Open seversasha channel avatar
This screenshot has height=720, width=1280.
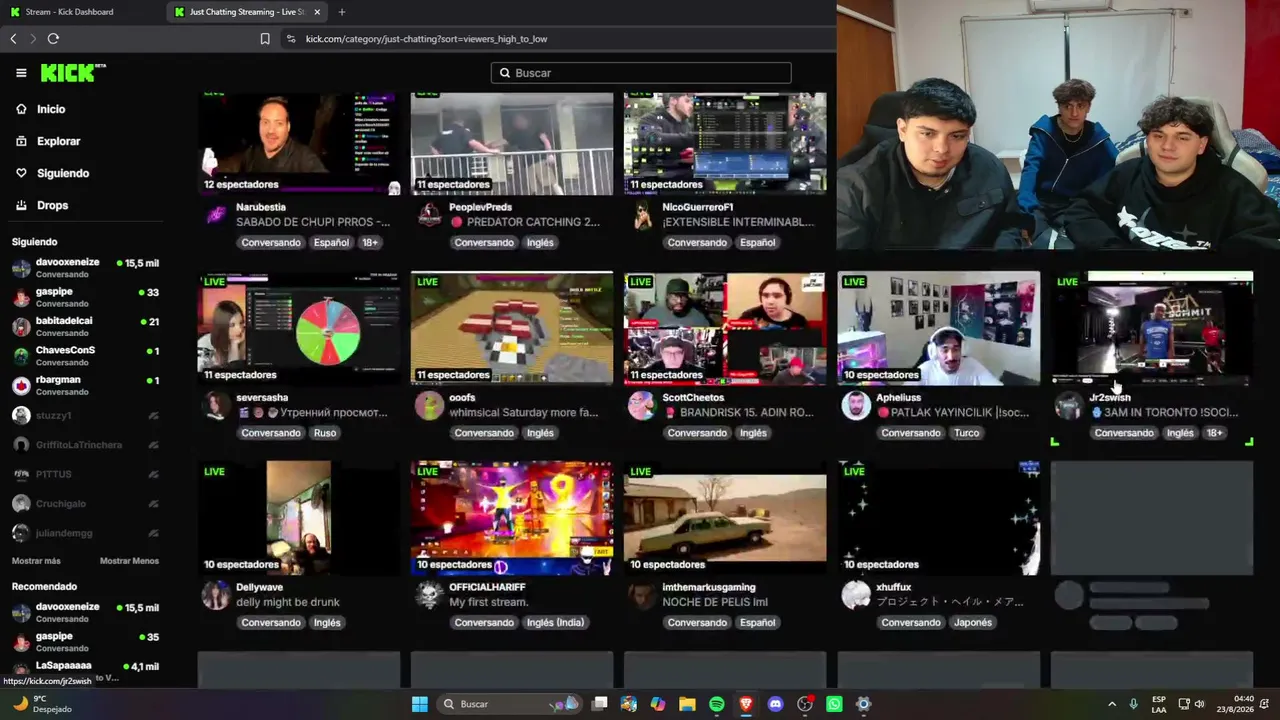(x=216, y=405)
